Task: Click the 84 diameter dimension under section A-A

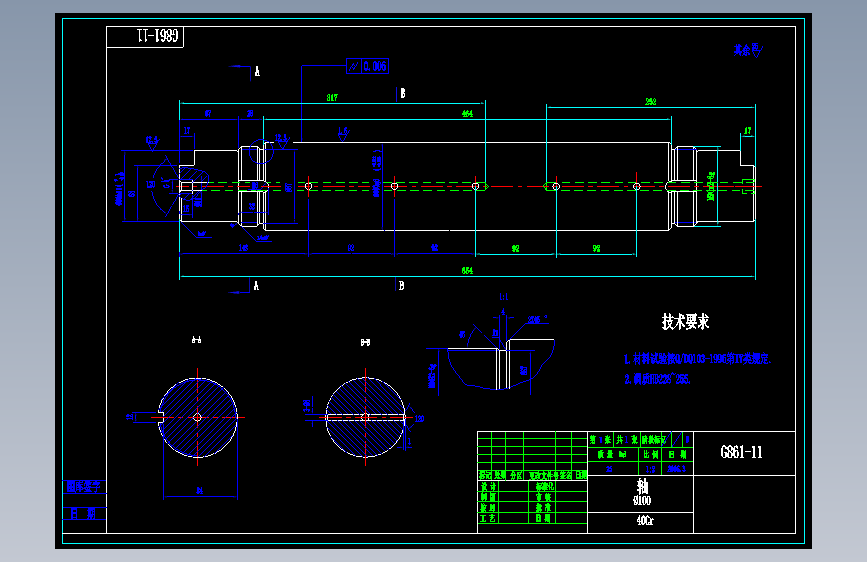Action: (200, 490)
